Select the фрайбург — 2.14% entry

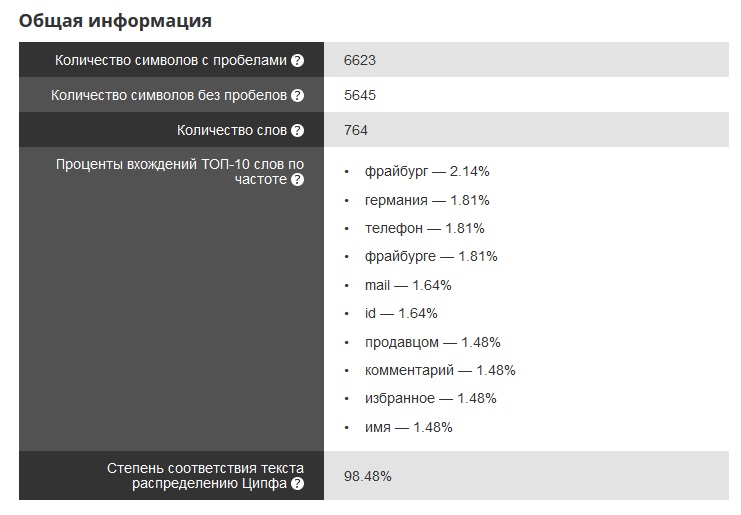tap(427, 171)
